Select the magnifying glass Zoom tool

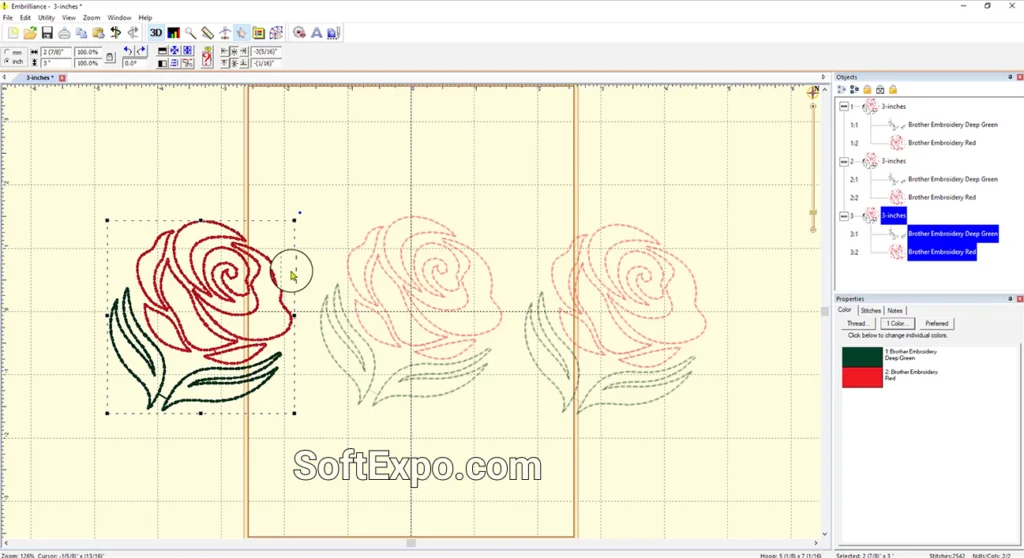click(x=190, y=33)
